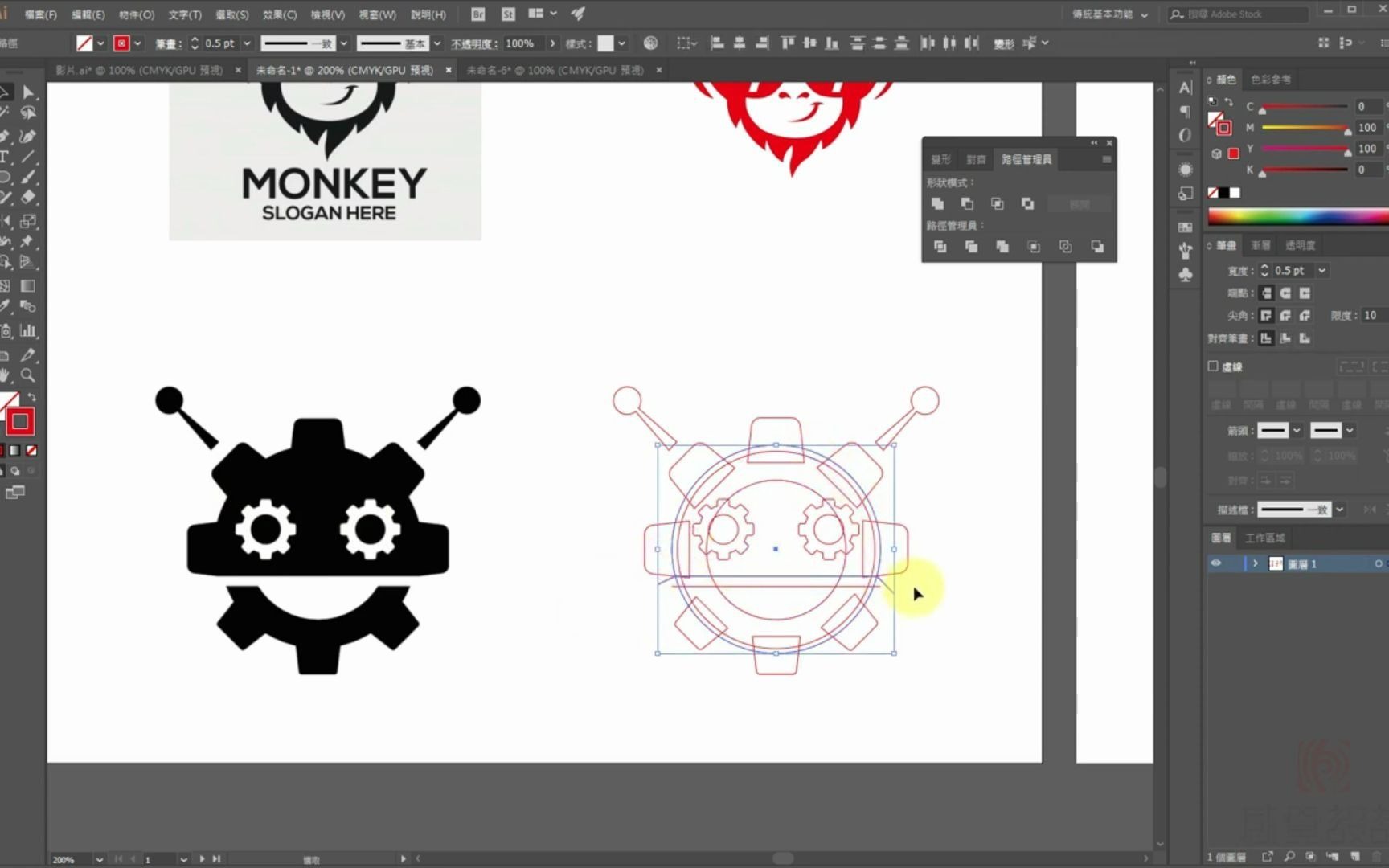This screenshot has height=868, width=1389.
Task: Expand the 不透明度 opacity dropdown
Action: tap(552, 43)
